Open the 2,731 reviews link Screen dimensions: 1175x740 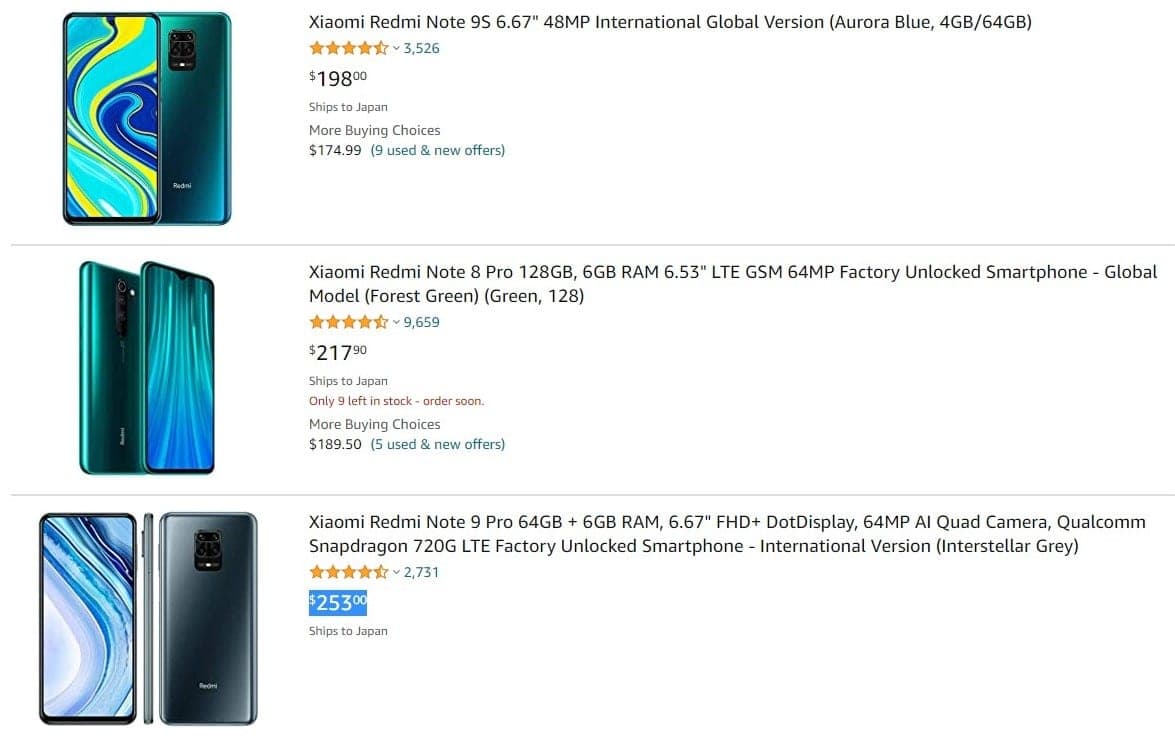point(421,572)
